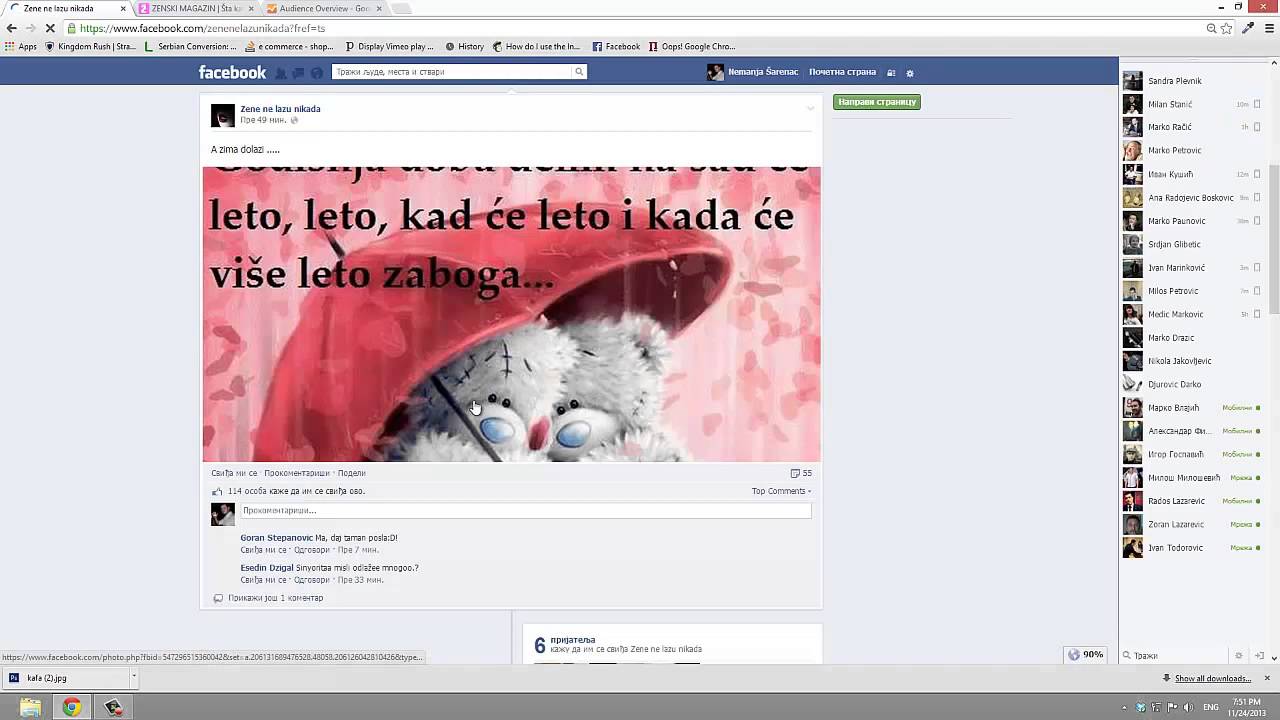The width and height of the screenshot is (1280, 720).
Task: Click Свиђа ми се under the post
Action: (x=234, y=473)
